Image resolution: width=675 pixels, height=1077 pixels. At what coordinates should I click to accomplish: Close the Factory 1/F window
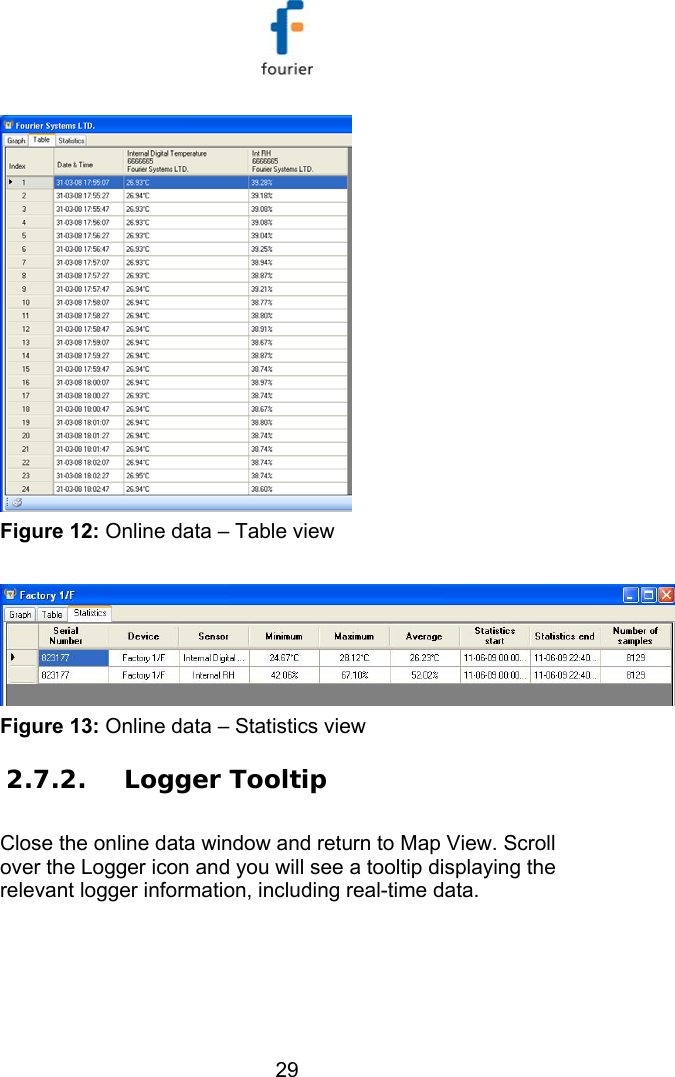[666, 595]
